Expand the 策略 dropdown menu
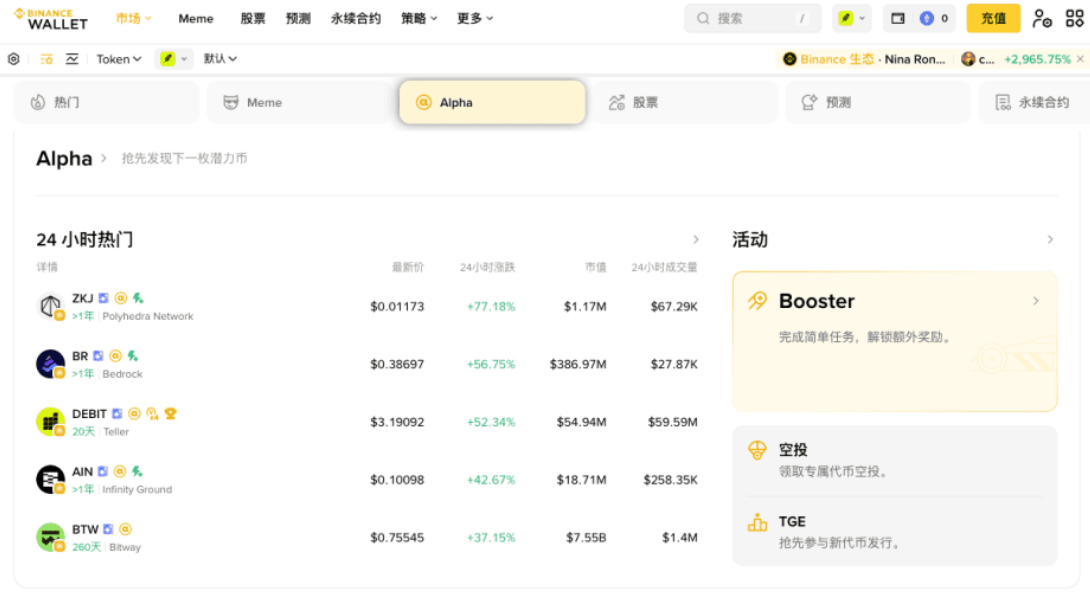Image resolution: width=1090 pixels, height=599 pixels. [419, 19]
